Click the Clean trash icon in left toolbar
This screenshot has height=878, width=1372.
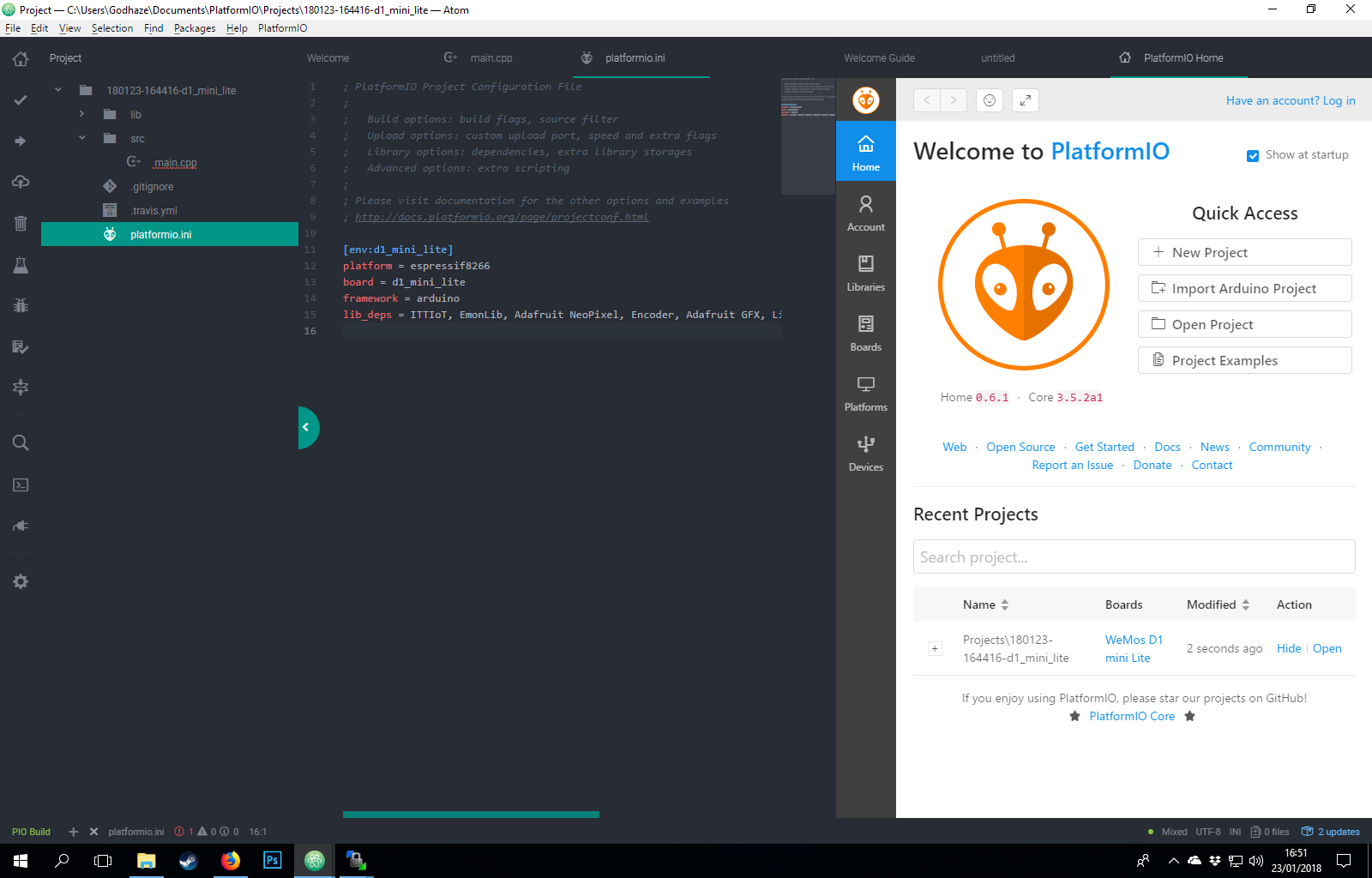pos(21,223)
